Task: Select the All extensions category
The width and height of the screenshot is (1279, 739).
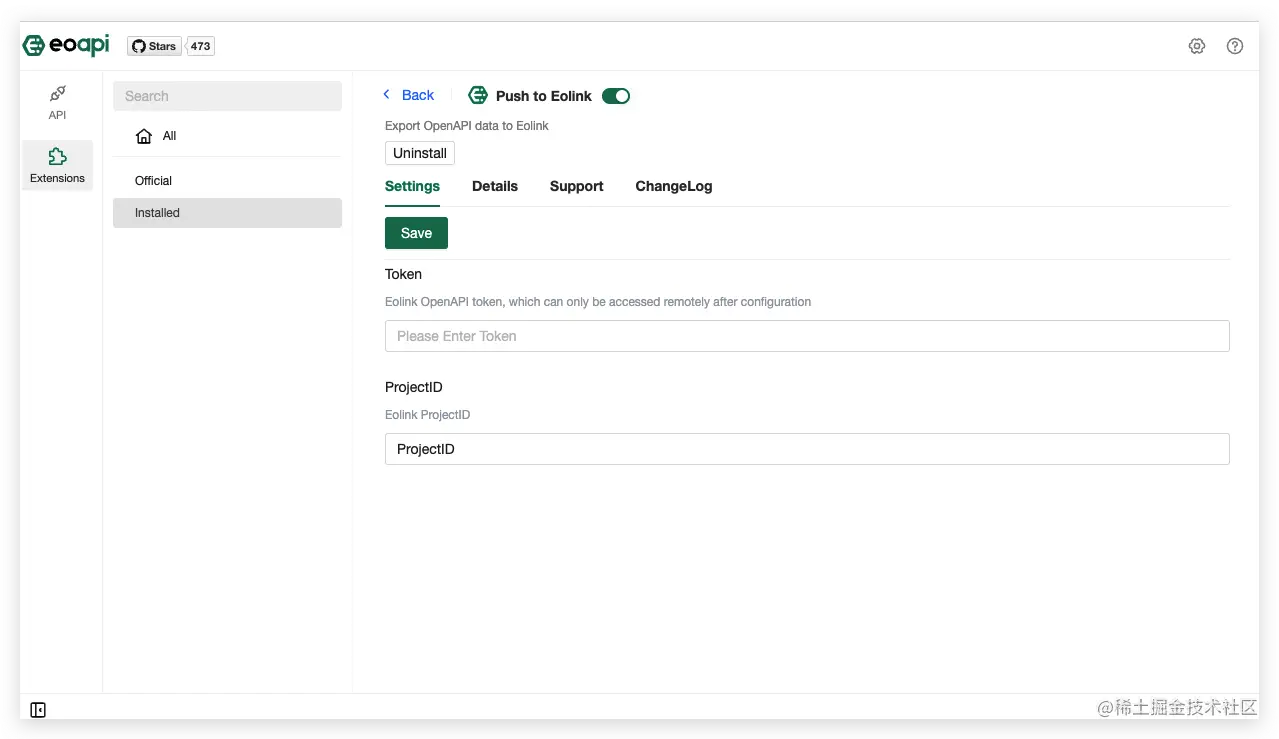Action: coord(227,136)
